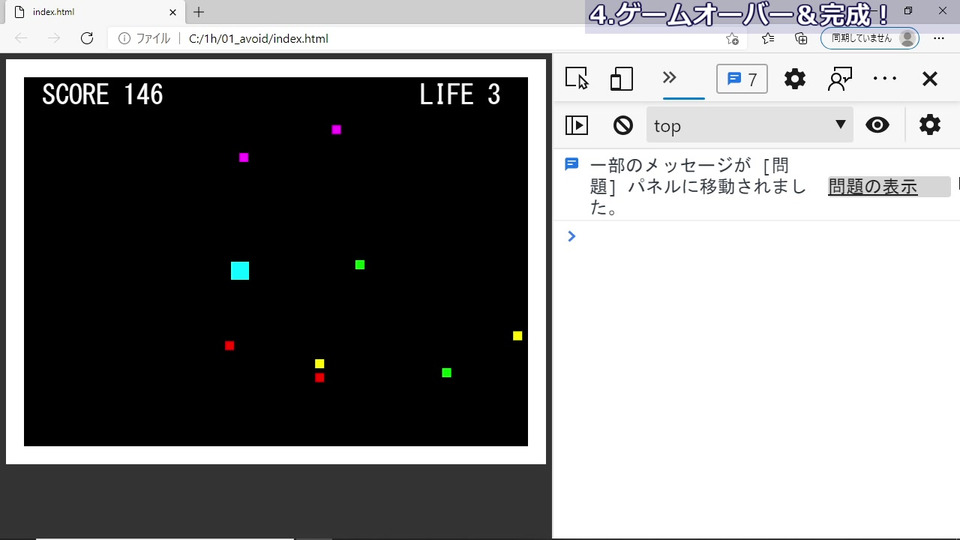Open console settings gear icon
This screenshot has width=960, height=540.
click(x=929, y=125)
